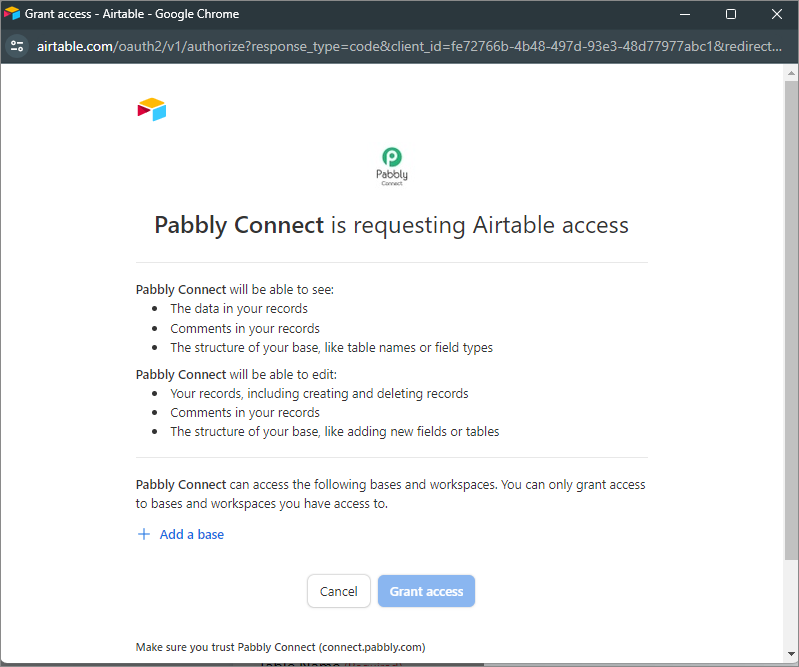Click the scrollbar down arrow
This screenshot has height=667, width=799.
[791, 654]
